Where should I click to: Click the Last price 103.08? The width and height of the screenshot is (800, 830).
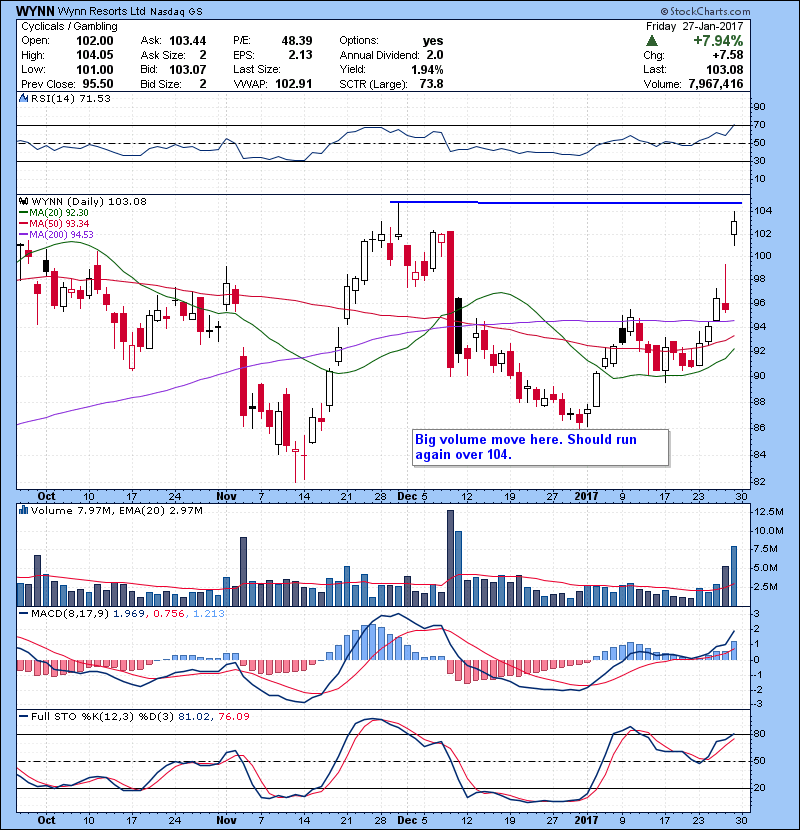pos(725,69)
